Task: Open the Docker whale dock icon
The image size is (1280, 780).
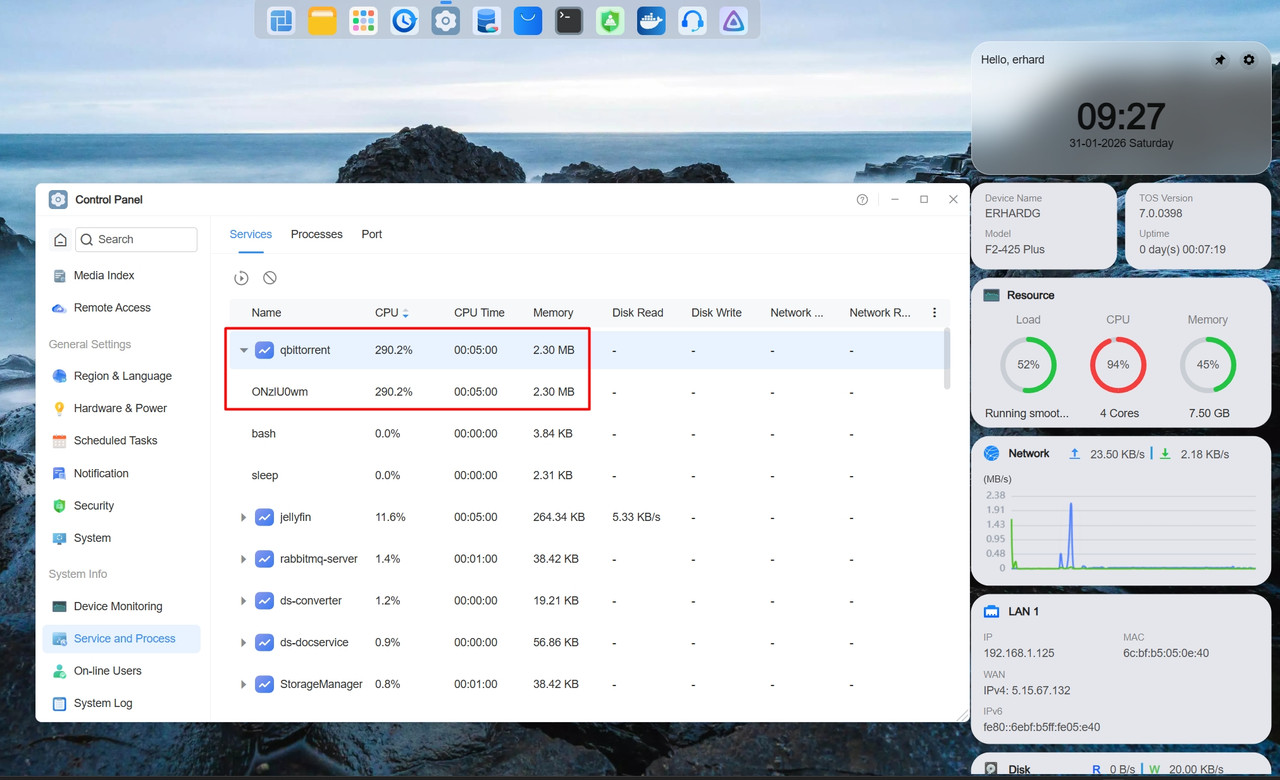Action: pos(651,20)
